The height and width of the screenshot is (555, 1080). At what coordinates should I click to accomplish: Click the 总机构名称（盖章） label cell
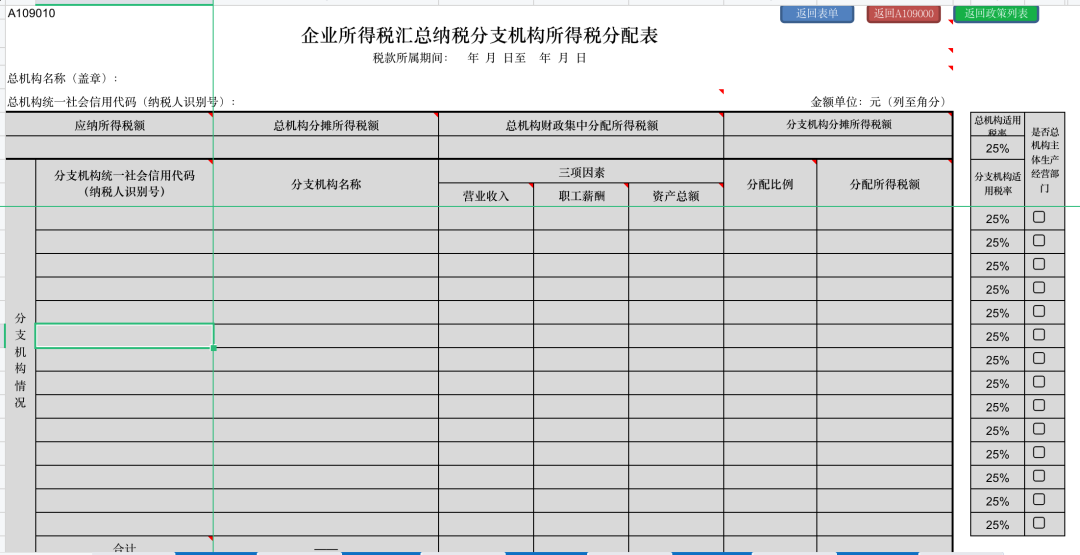click(62, 78)
